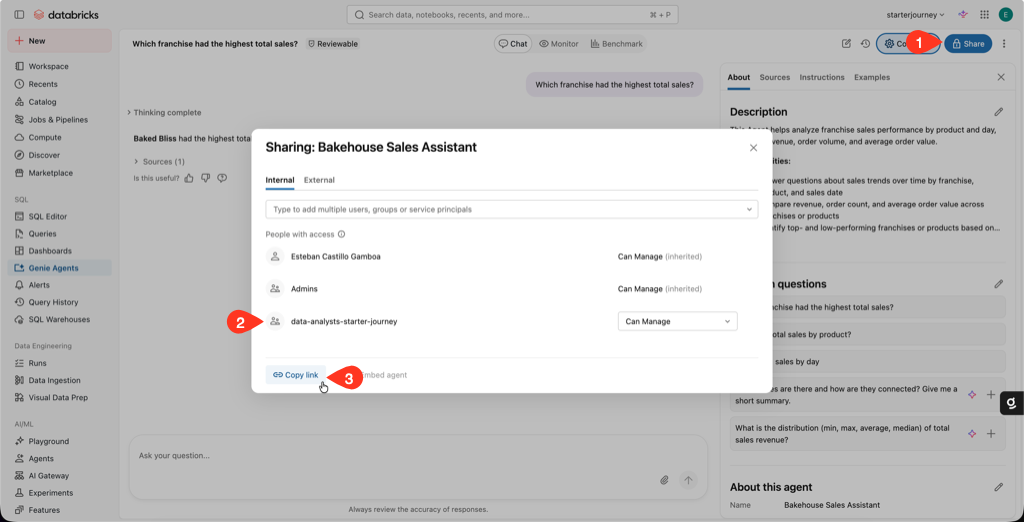Open the starterjourney workspace dropdown
Screen dimensions: 1024x522
[916, 14]
